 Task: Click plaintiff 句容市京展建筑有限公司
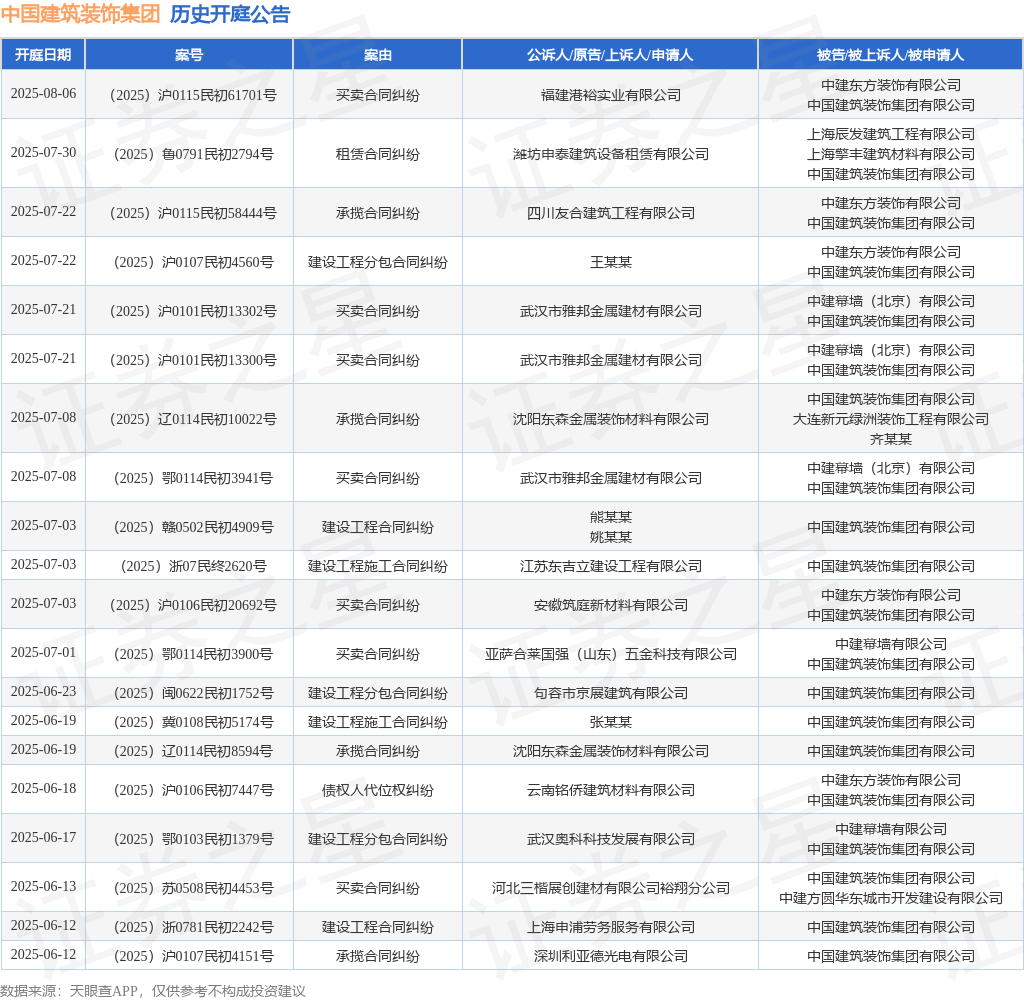tap(611, 693)
